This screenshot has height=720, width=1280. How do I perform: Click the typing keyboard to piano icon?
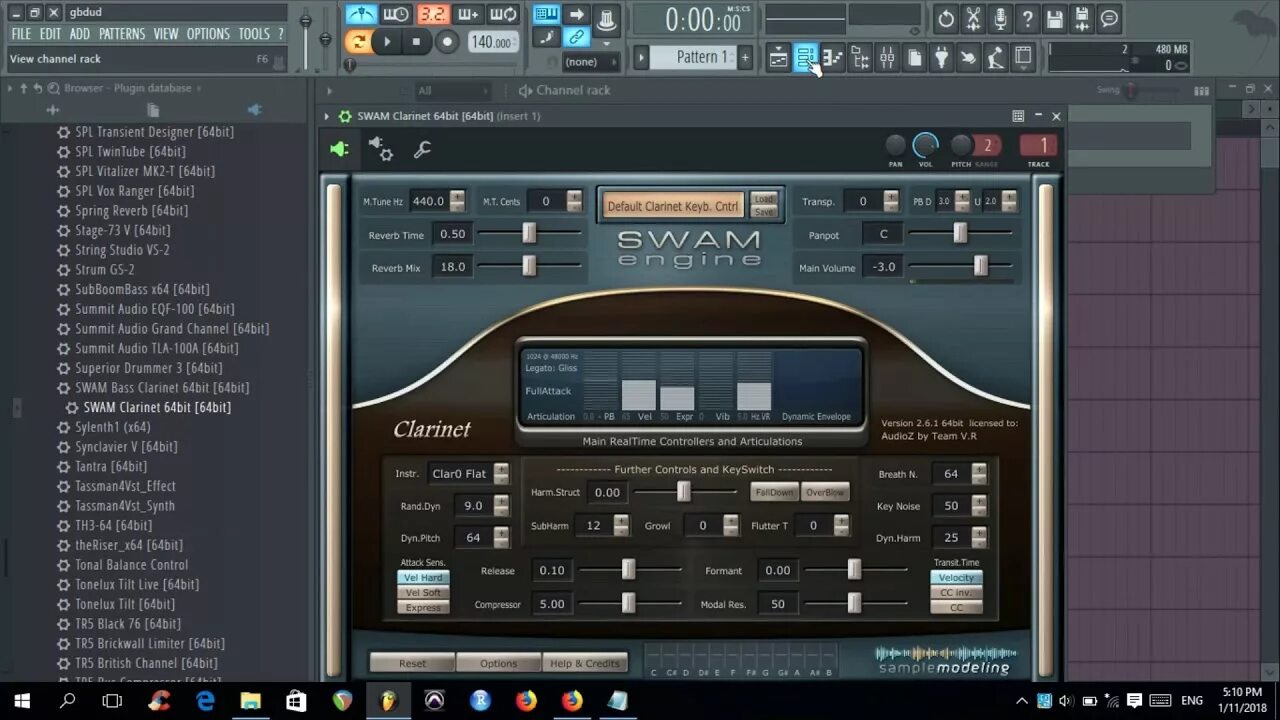tap(546, 14)
